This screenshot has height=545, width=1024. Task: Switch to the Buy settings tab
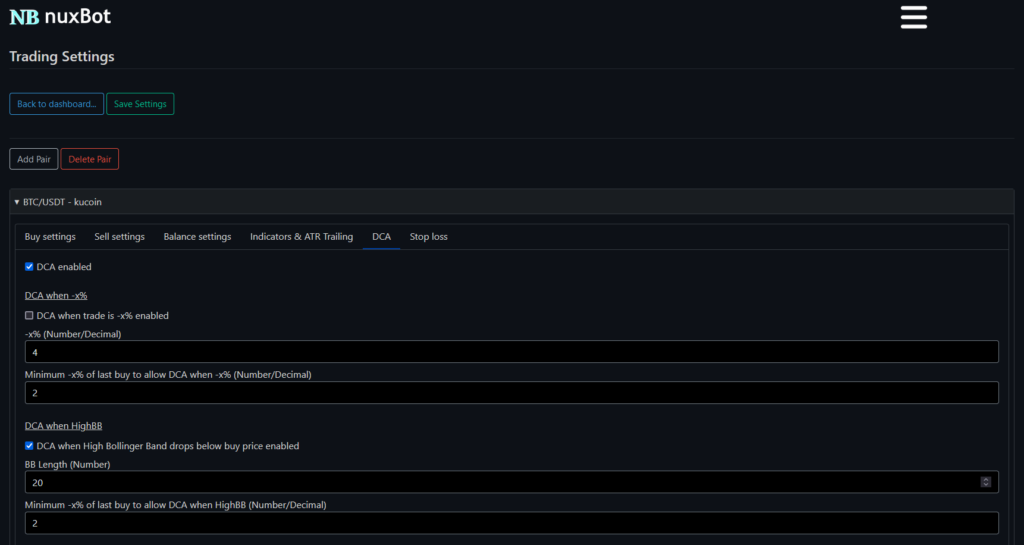coord(50,237)
